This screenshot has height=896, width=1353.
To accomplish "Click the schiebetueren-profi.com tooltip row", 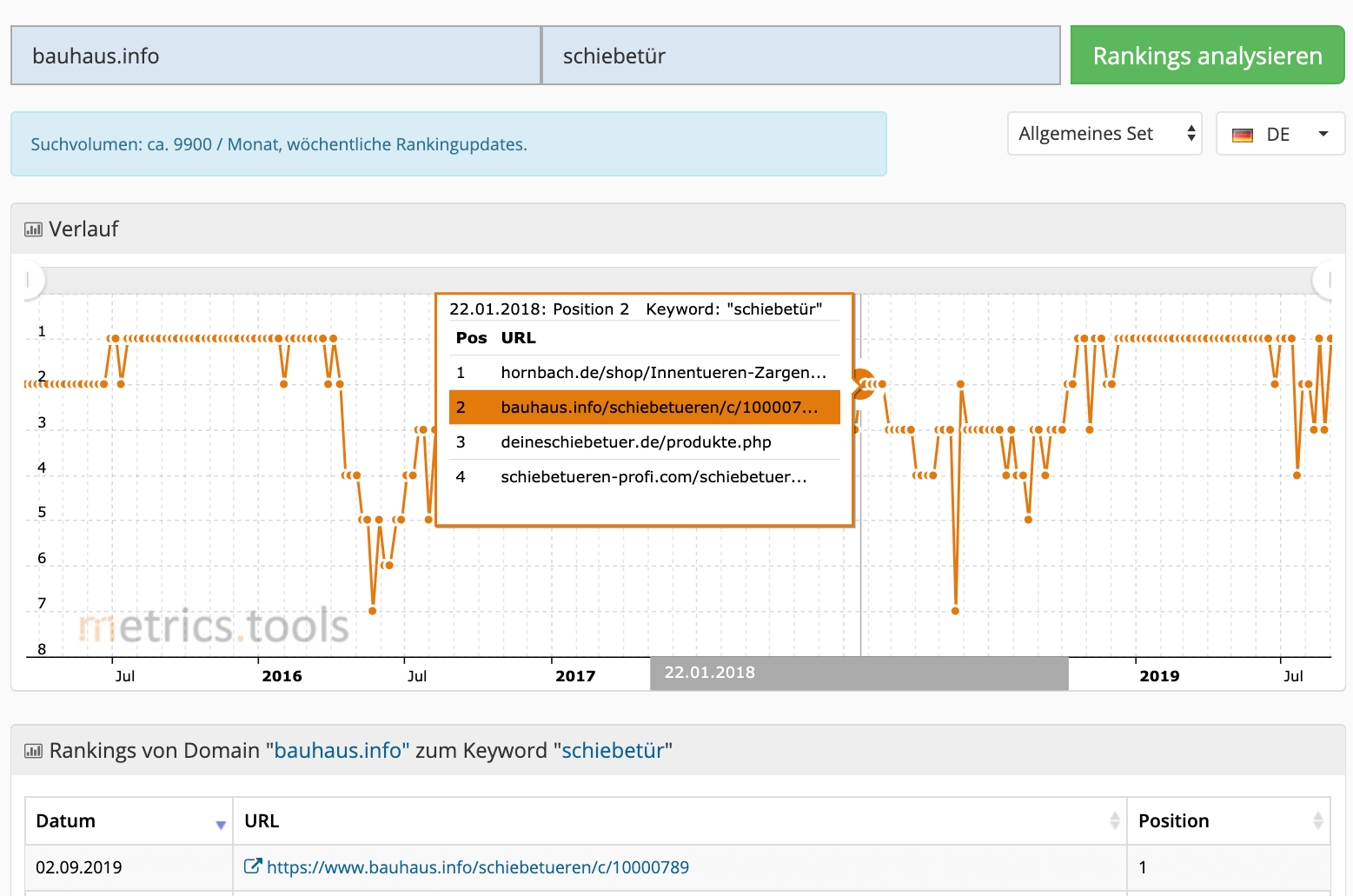I will tap(645, 477).
